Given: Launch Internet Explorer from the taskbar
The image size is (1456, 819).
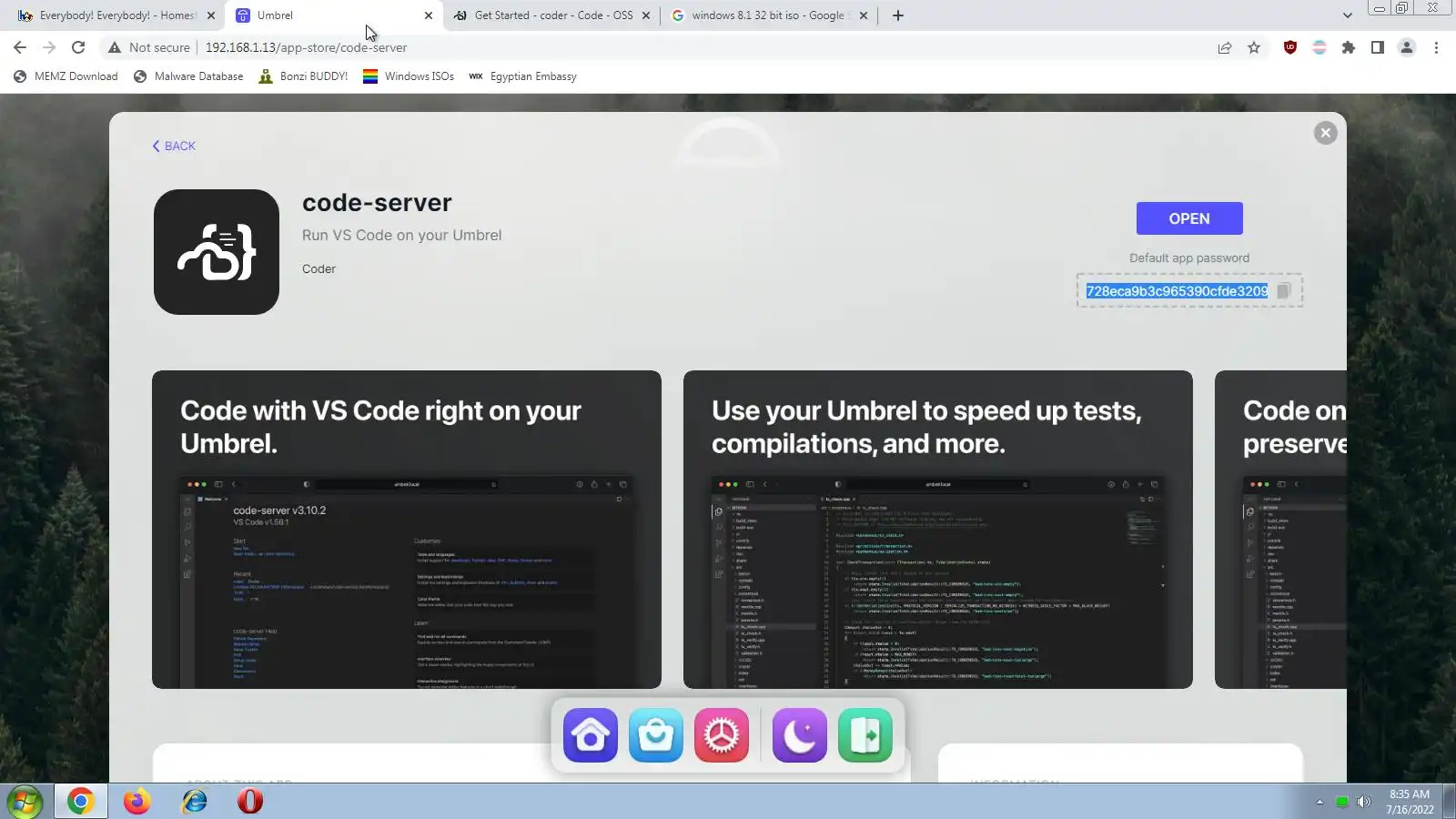Looking at the screenshot, I should click(x=194, y=802).
